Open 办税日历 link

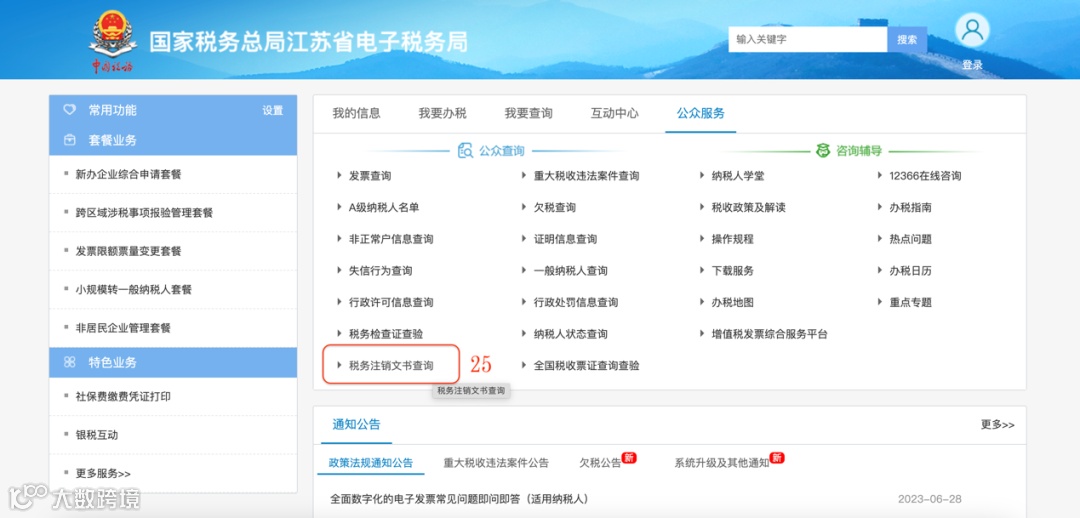point(911,271)
